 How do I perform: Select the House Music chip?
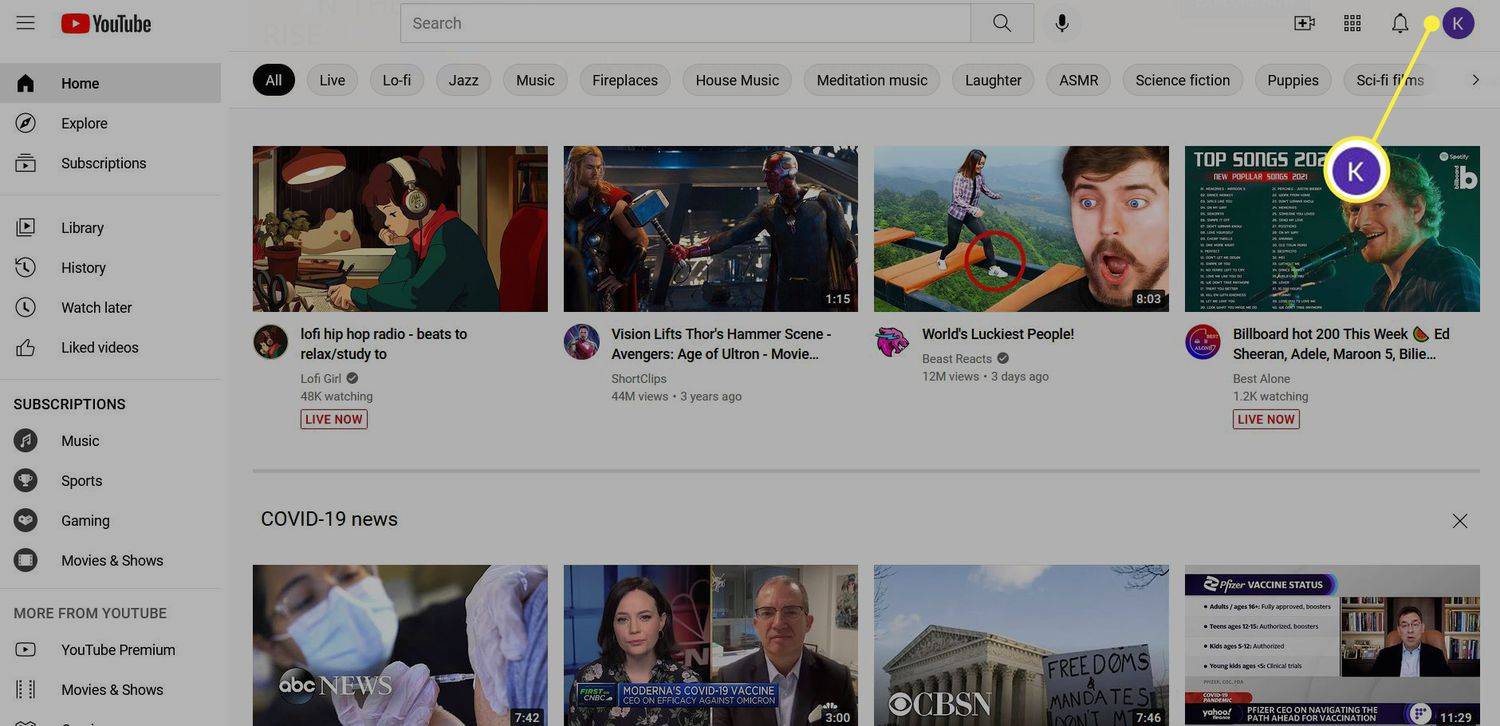click(x=737, y=80)
